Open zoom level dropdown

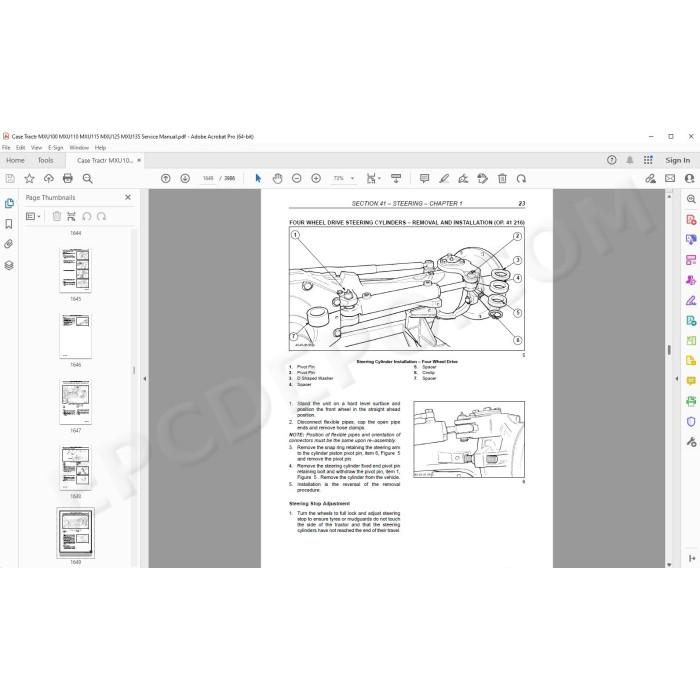352,179
